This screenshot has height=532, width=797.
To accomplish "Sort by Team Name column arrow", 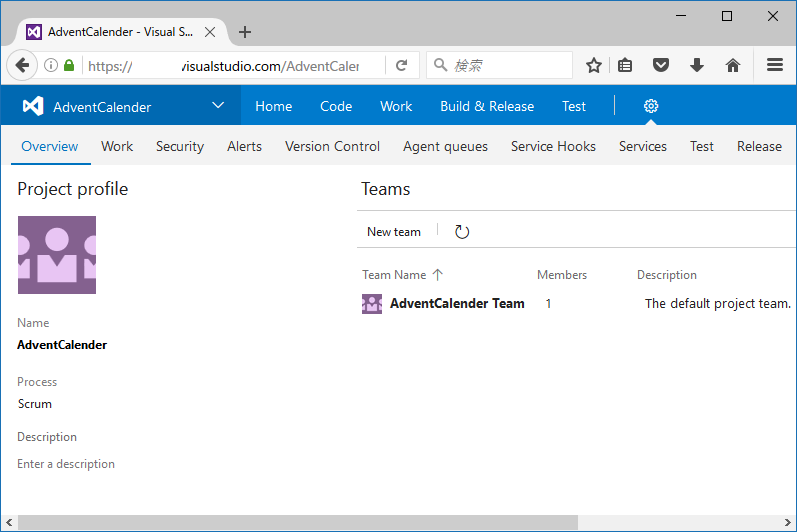I will point(438,275).
